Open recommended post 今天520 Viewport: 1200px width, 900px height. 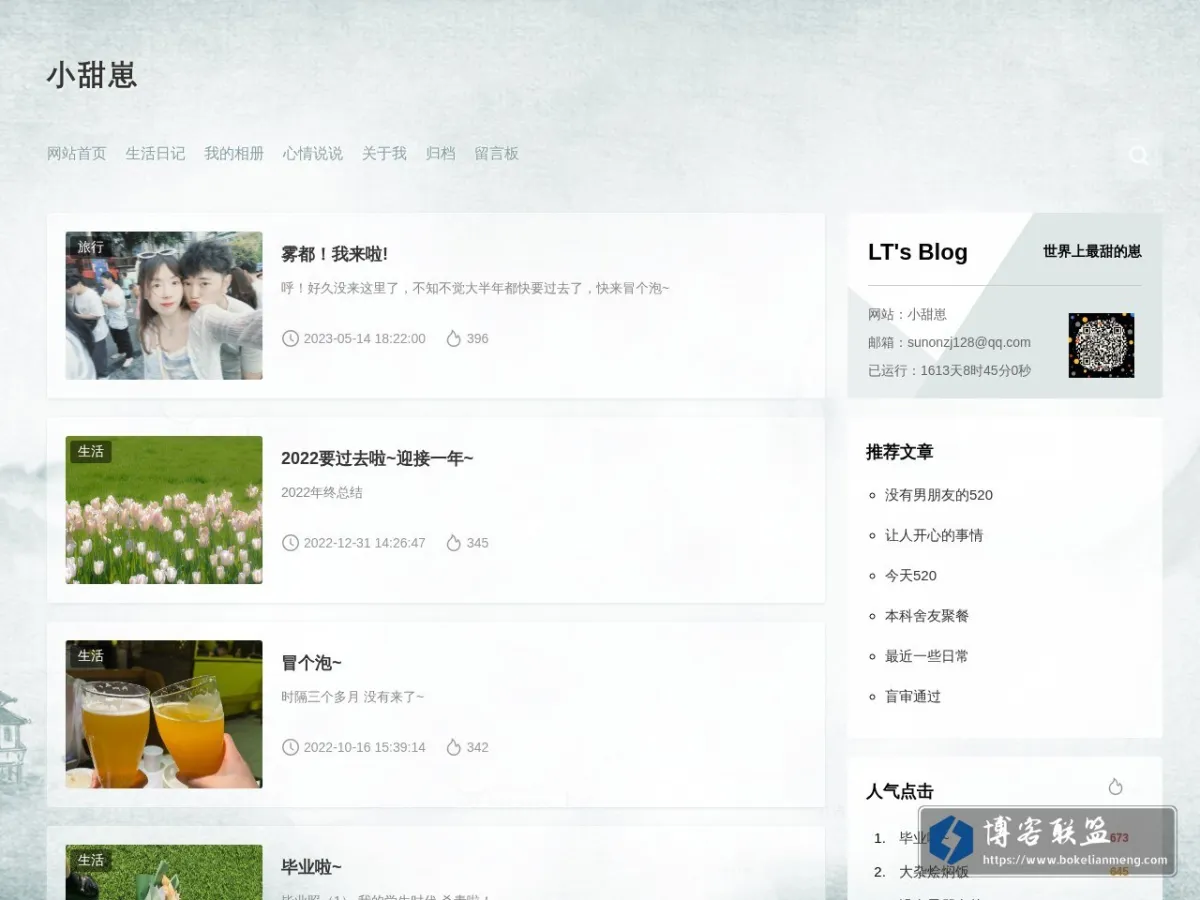[910, 575]
